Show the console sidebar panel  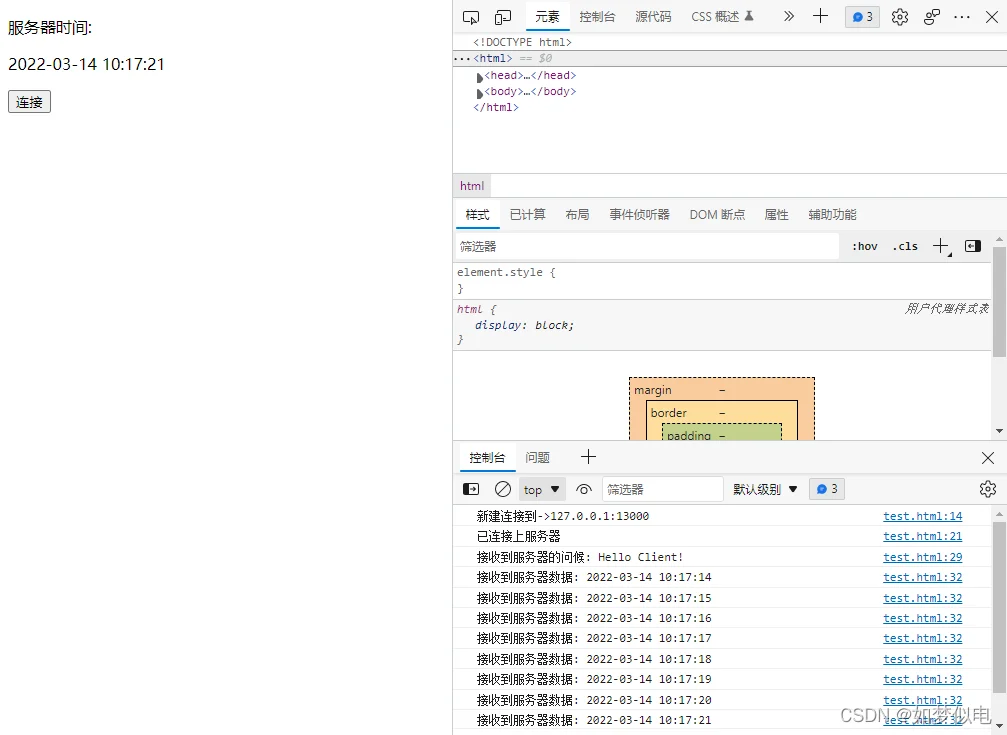tap(471, 489)
